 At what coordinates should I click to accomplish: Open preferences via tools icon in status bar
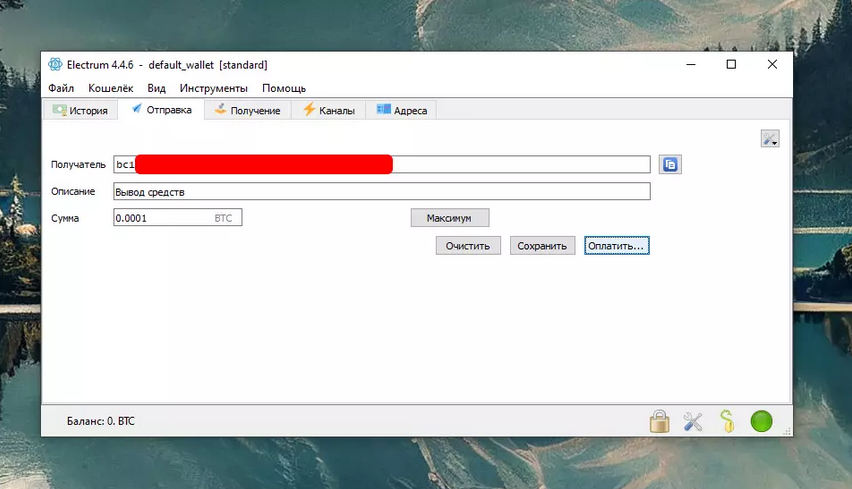(693, 422)
